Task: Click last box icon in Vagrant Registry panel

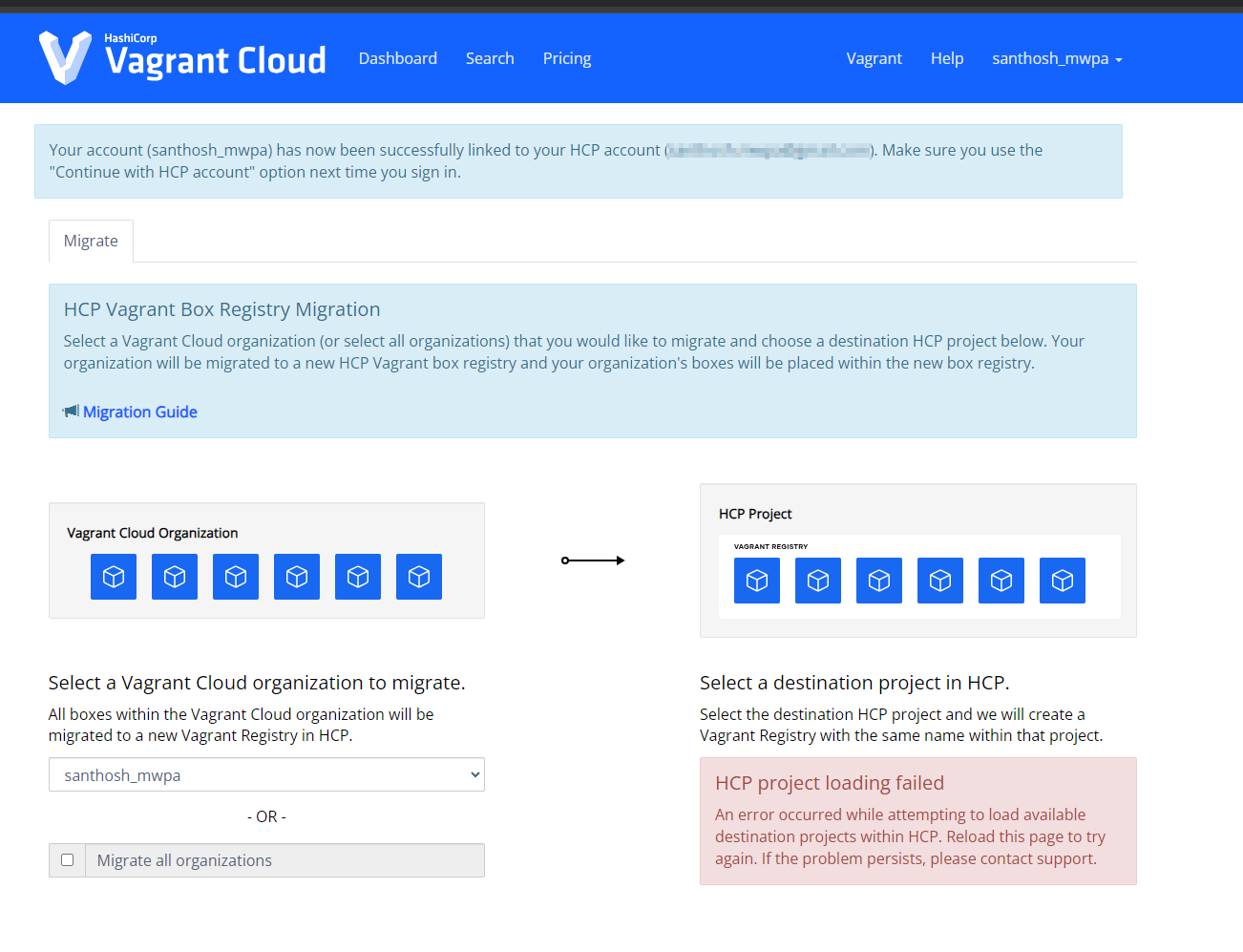Action: [1063, 581]
